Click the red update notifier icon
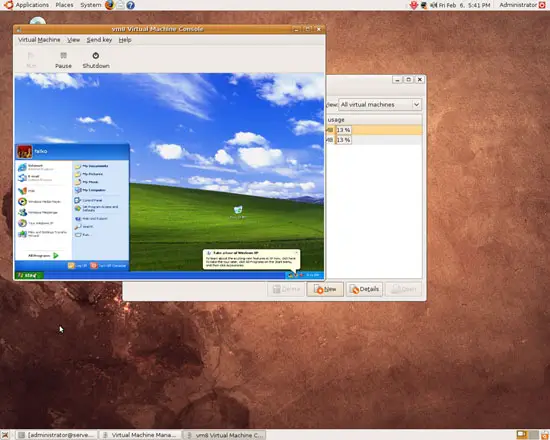 [414, 5]
